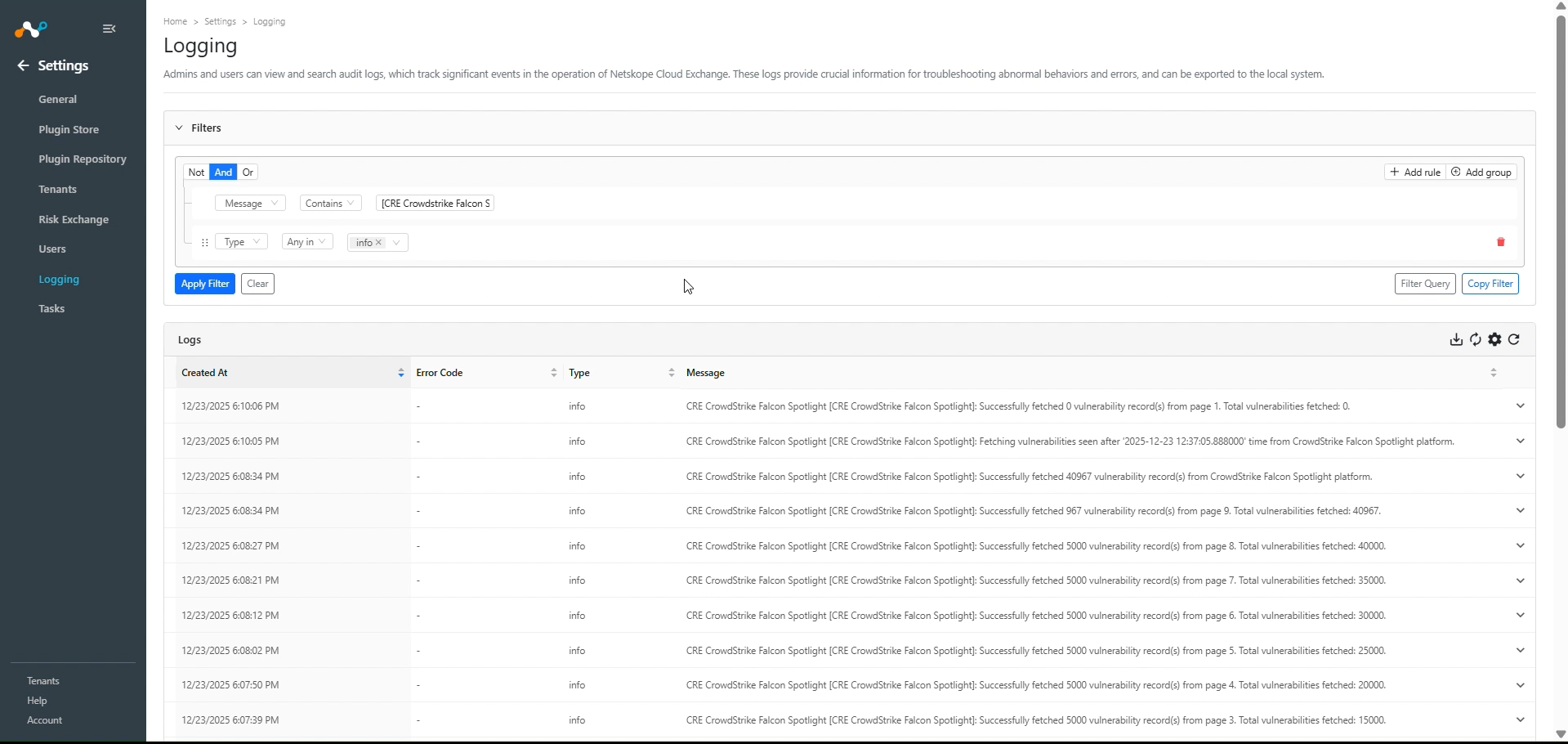1568x744 pixels.
Task: Click the Netskope logo in the sidebar
Action: point(31,29)
